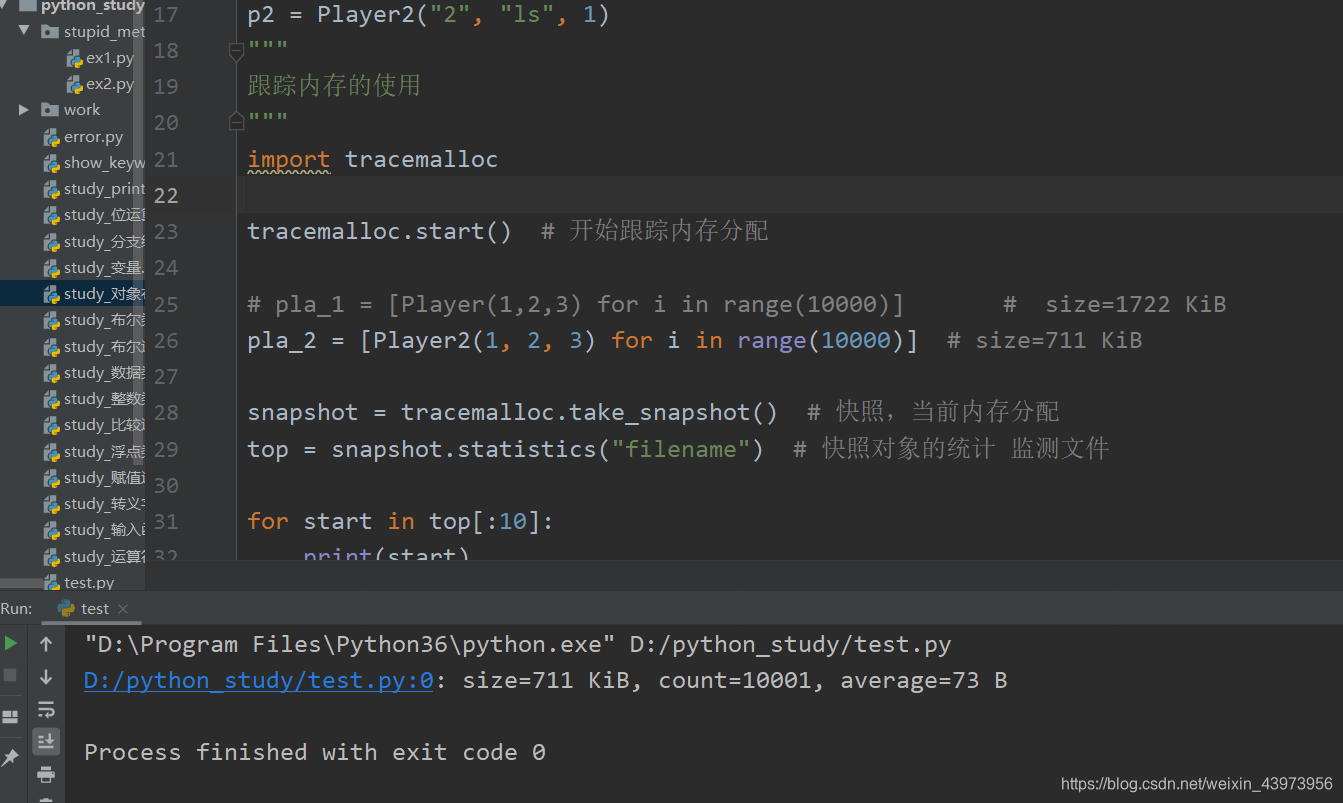The width and height of the screenshot is (1343, 803).
Task: Click the 'p2 = Player2' line
Action: (x=428, y=15)
